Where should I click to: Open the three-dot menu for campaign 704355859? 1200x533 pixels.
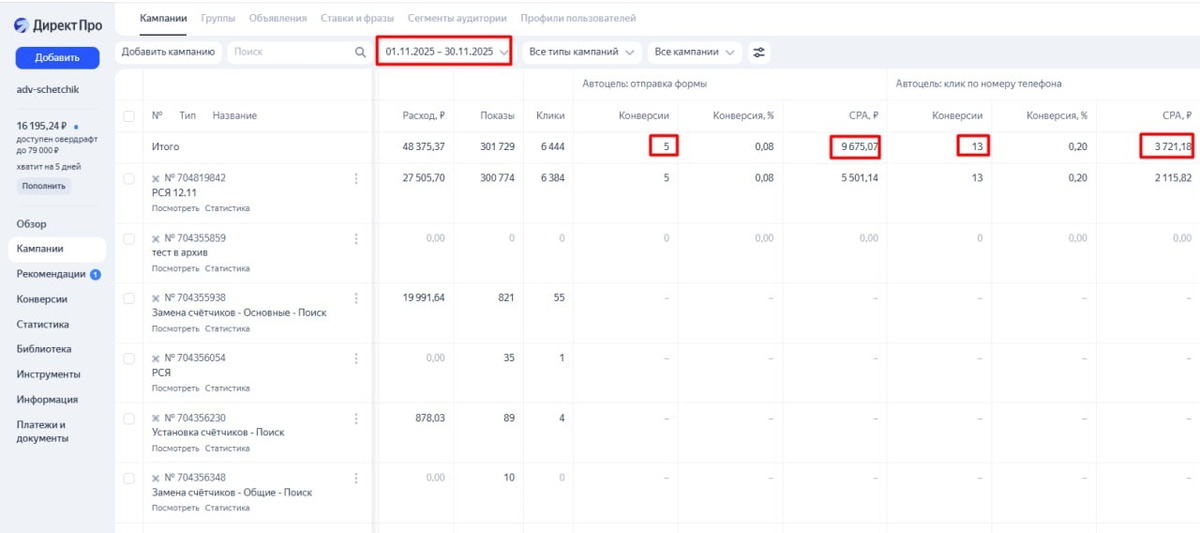(356, 239)
